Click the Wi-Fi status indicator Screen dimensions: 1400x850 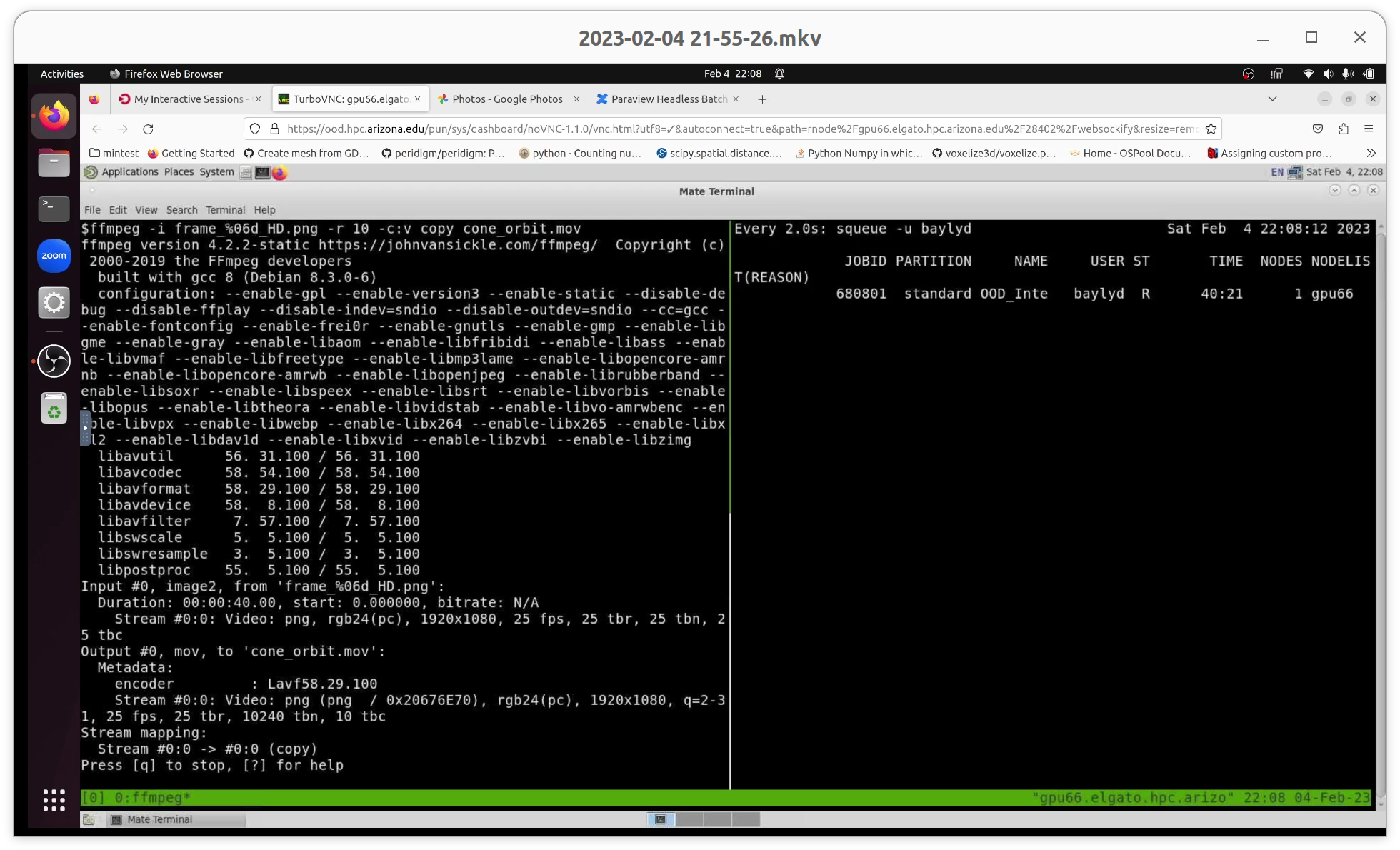click(1309, 74)
